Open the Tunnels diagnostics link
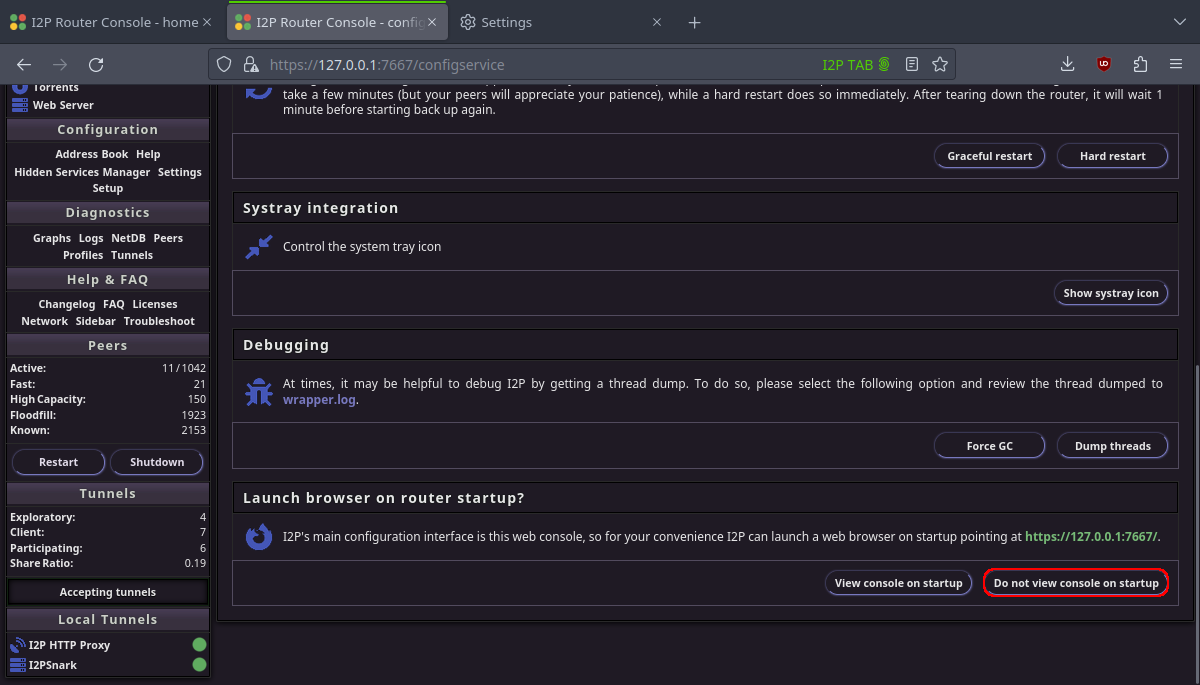The image size is (1200, 685). pos(132,255)
